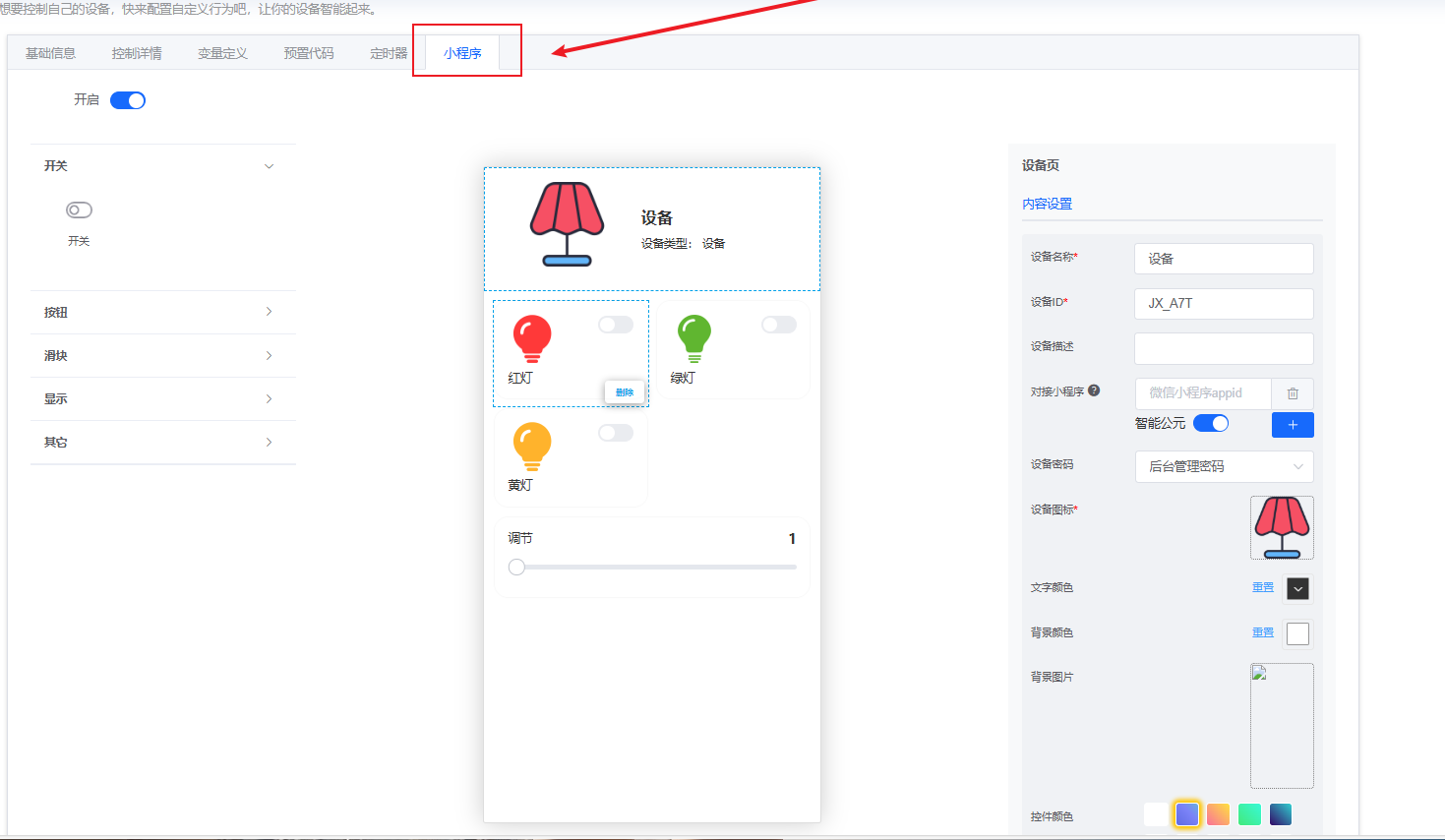Choose the orange 控件颜色 swatch
Viewport: 1445px width, 840px height.
1219,814
